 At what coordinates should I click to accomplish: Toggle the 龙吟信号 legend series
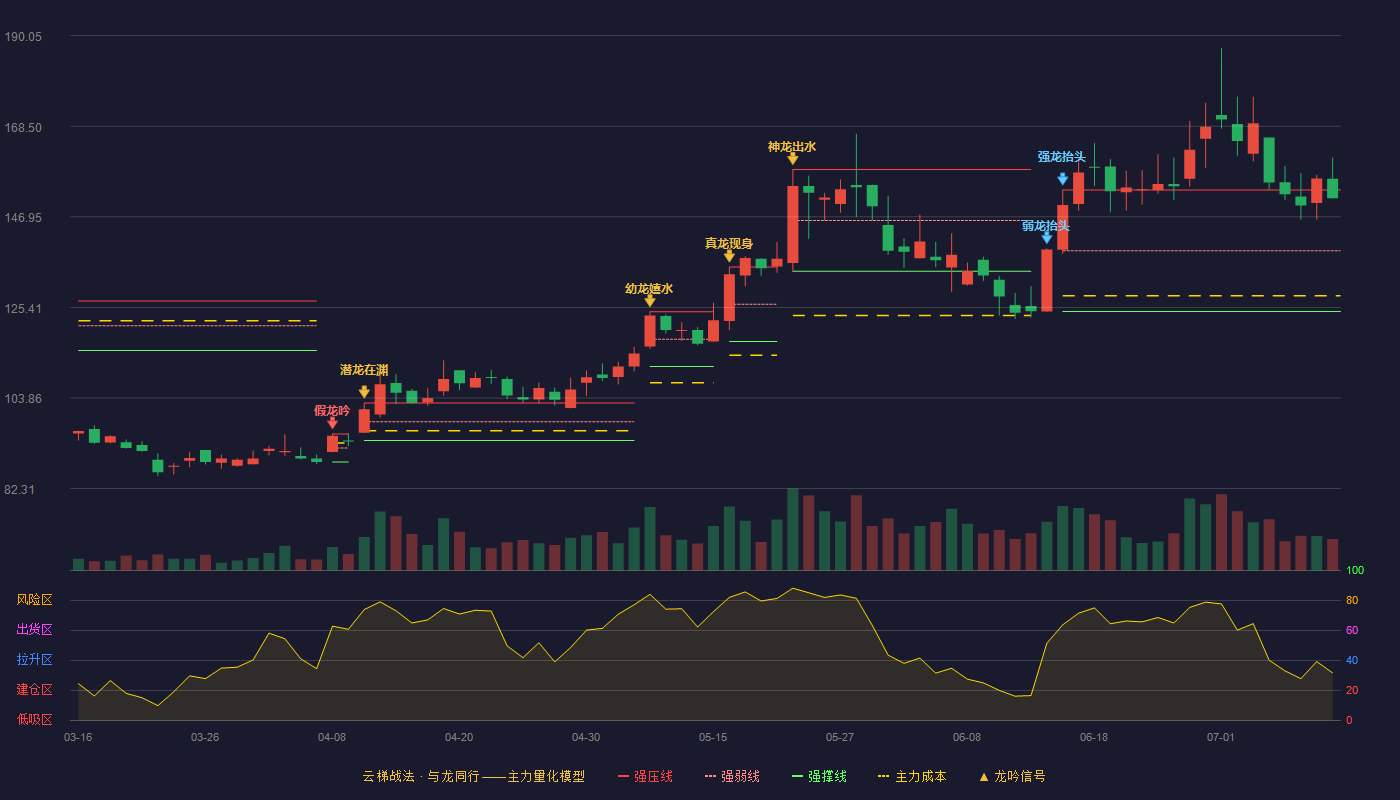1012,776
